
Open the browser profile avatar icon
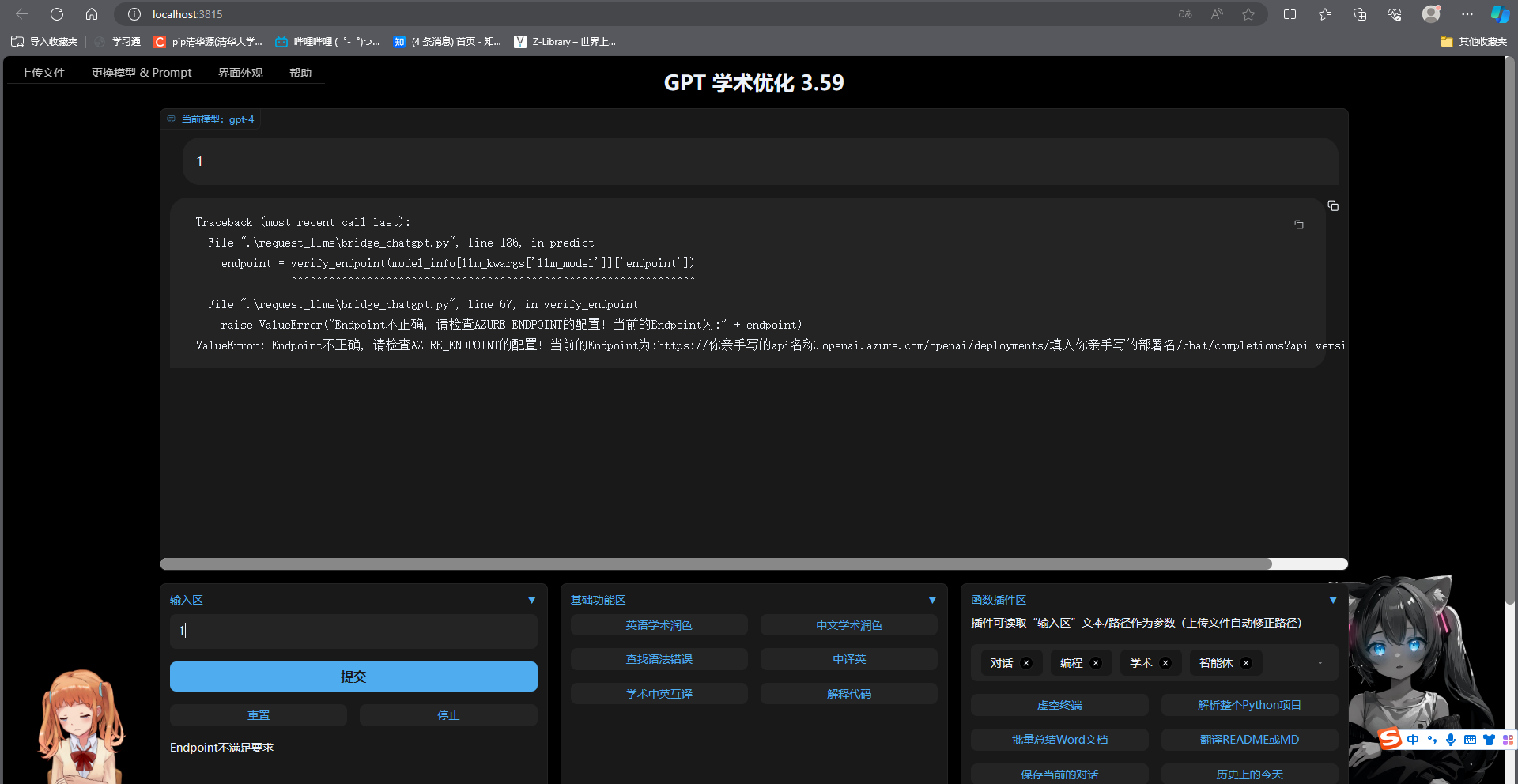point(1430,14)
